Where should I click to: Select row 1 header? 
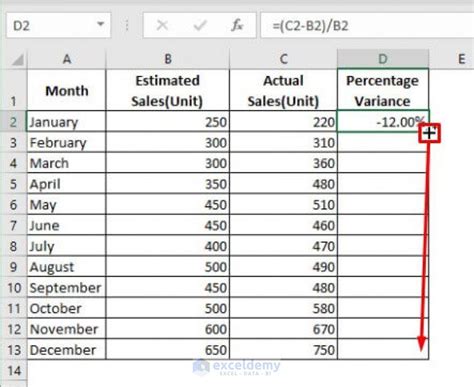point(13,90)
